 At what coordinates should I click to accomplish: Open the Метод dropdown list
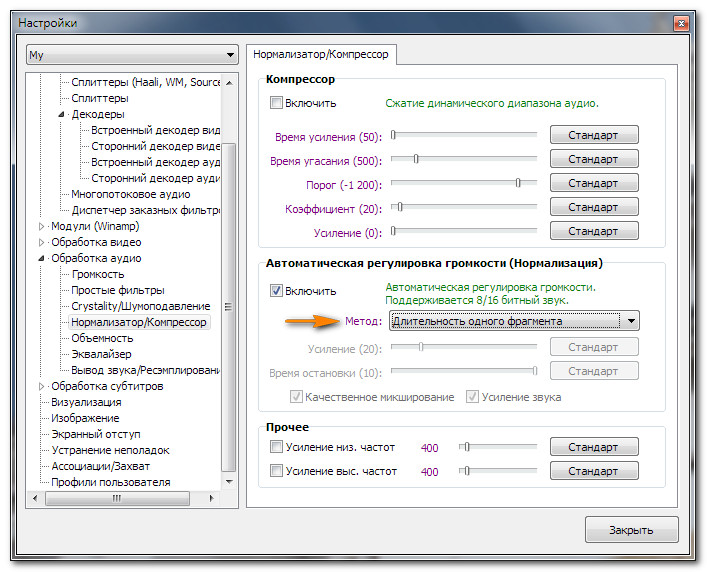514,321
